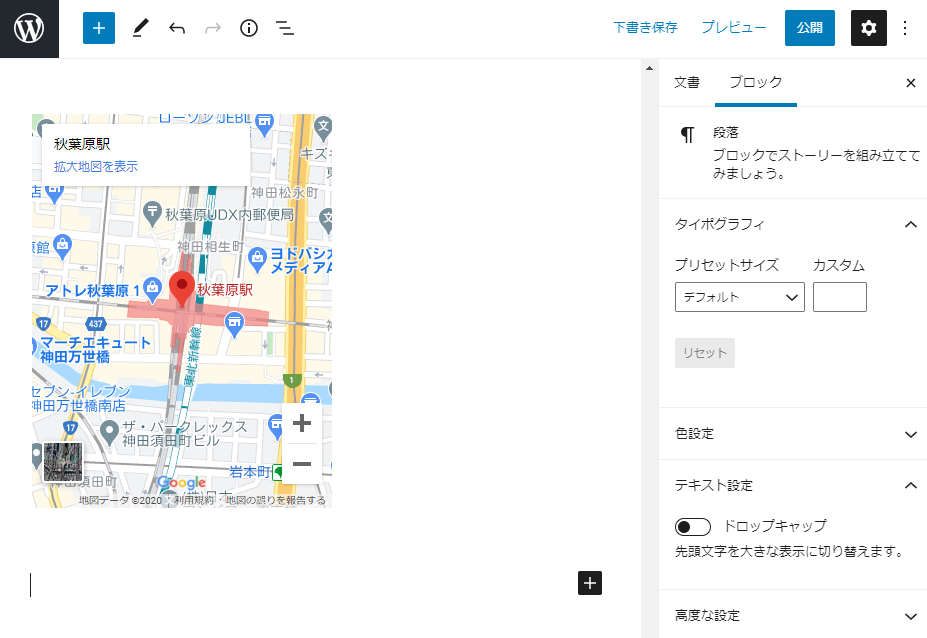Publish the post with 公開
The width and height of the screenshot is (927, 638).
pyautogui.click(x=809, y=28)
